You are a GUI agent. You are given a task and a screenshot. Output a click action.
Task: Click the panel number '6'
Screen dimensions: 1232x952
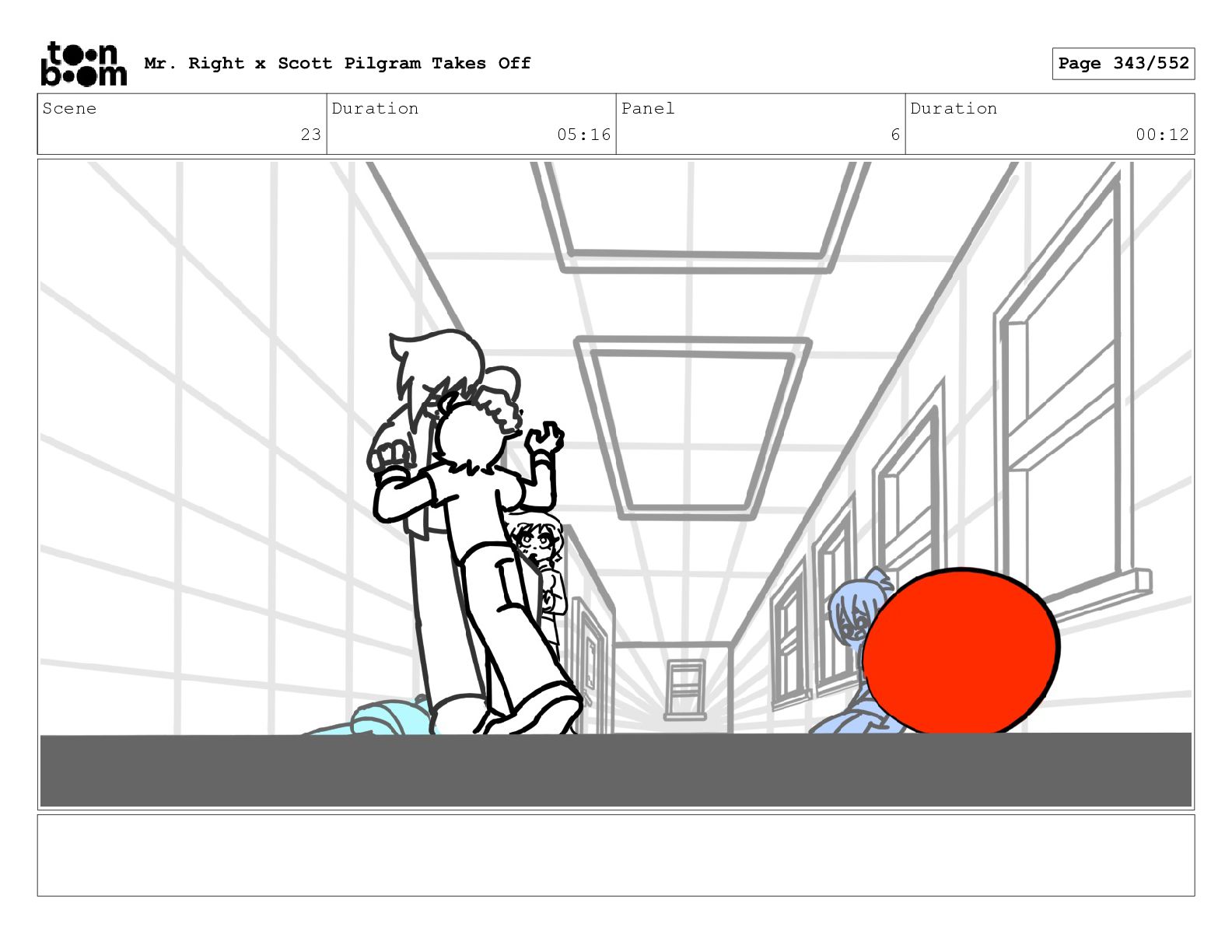click(x=895, y=135)
